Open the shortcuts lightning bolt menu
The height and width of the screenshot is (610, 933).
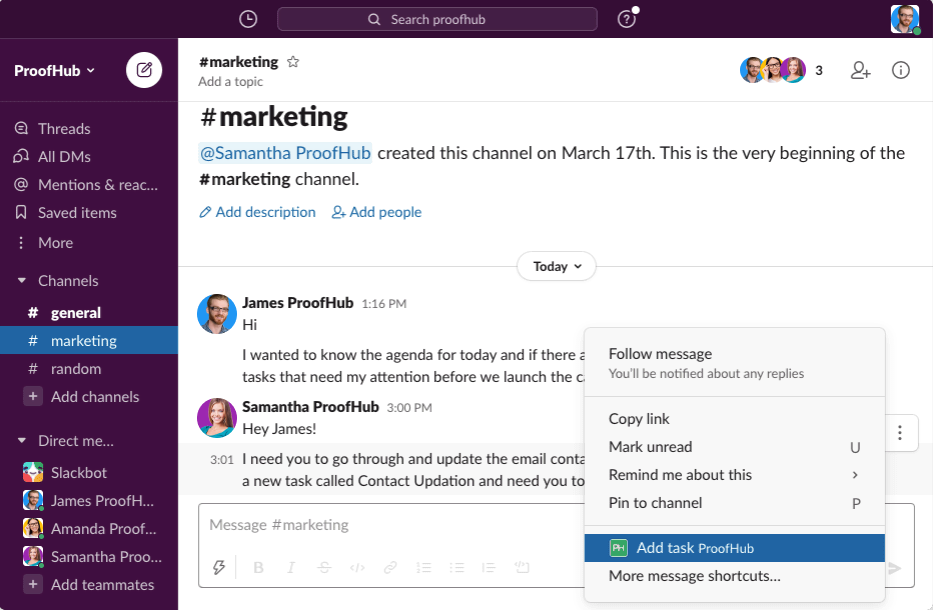coord(219,567)
